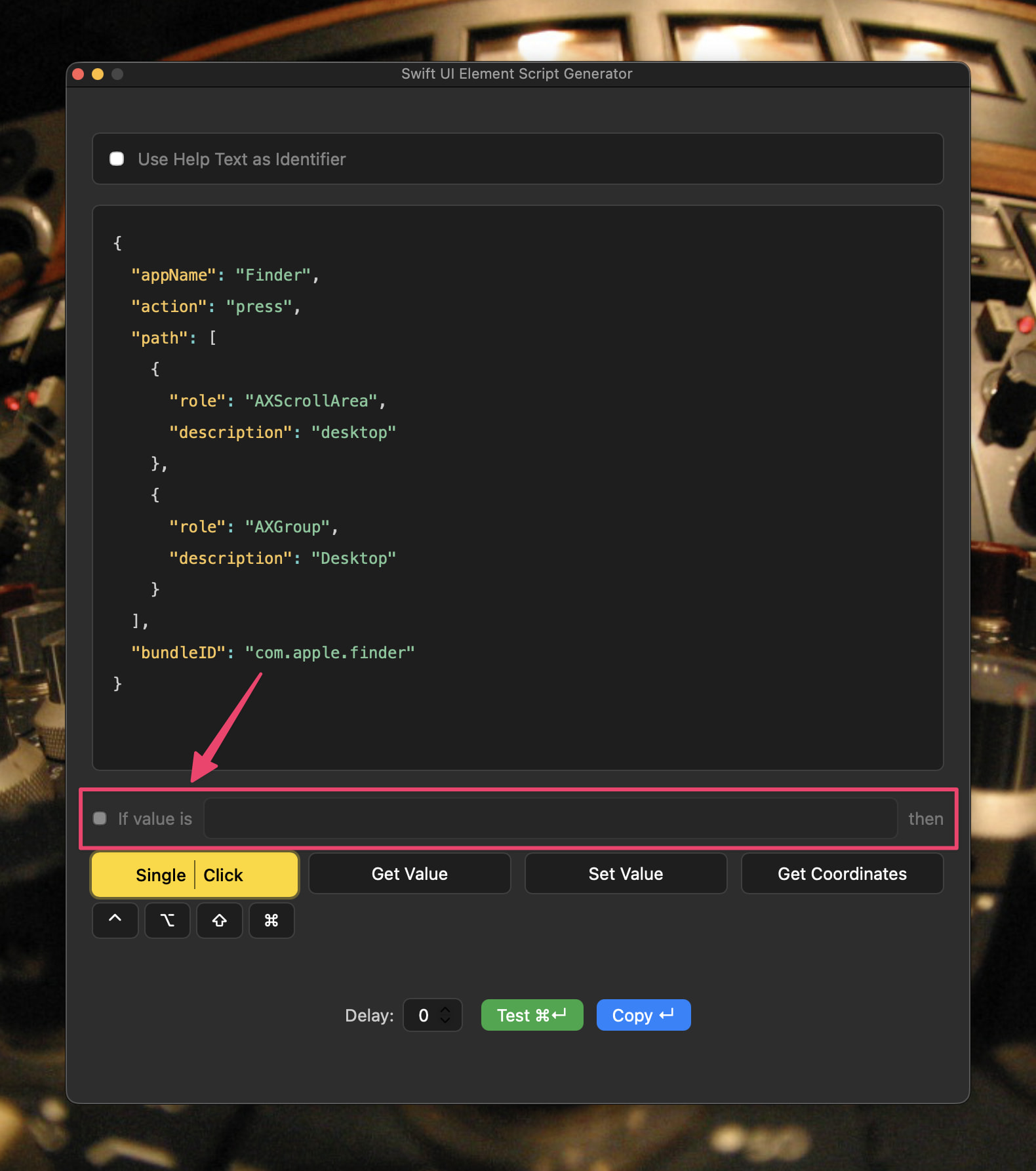Run the green Test button

tap(532, 1015)
